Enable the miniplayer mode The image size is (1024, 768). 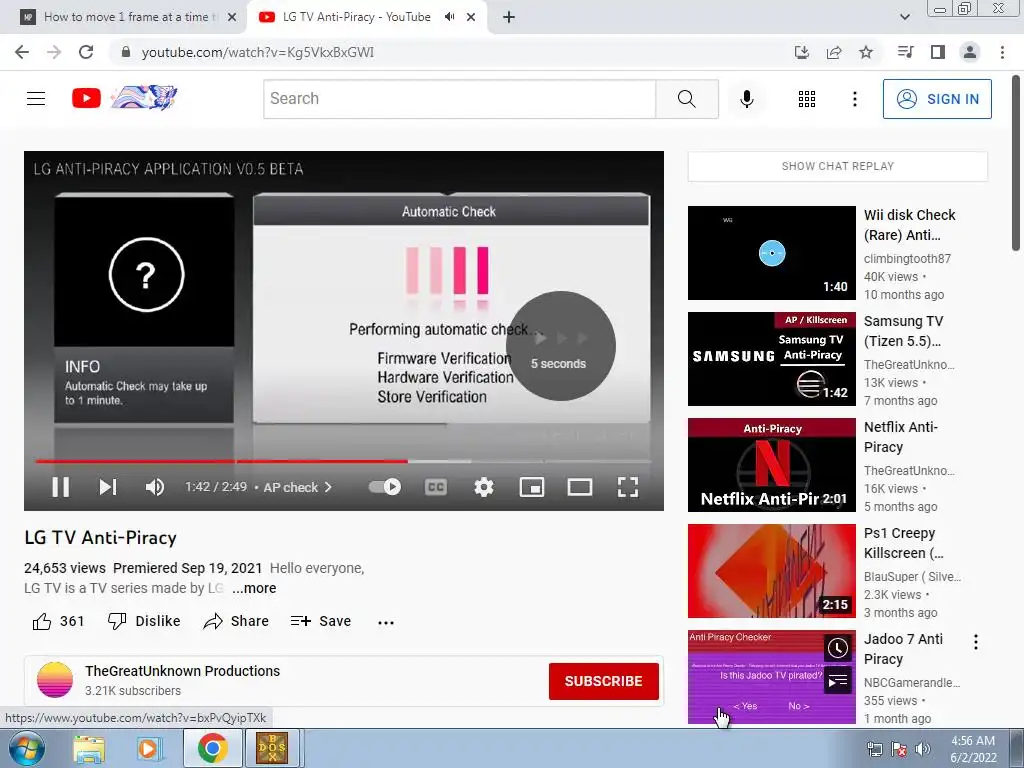coord(532,487)
